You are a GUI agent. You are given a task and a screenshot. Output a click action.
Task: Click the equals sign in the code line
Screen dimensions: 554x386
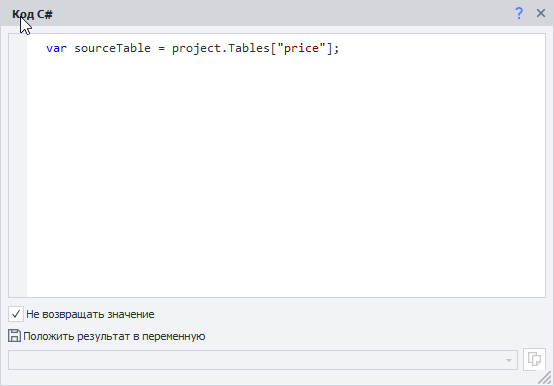[x=161, y=48]
